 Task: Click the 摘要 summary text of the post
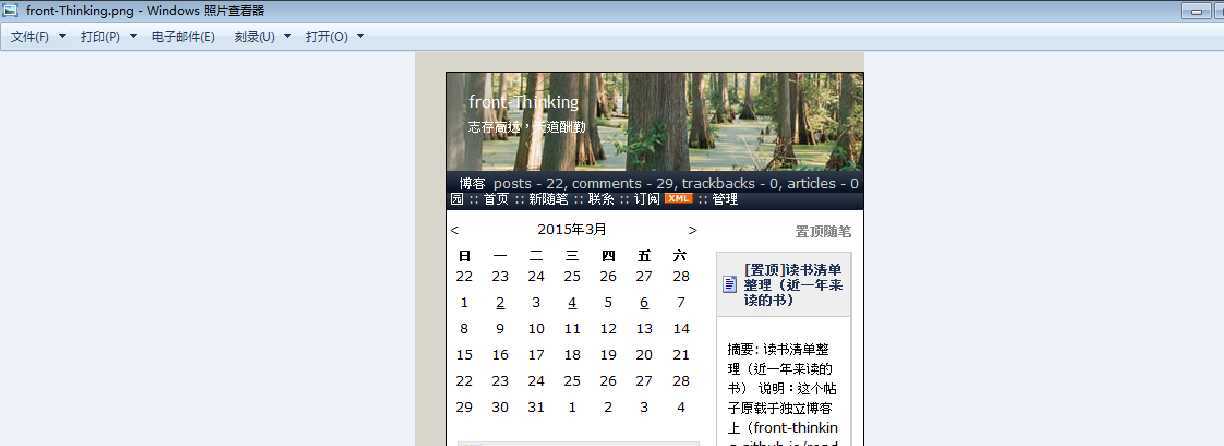tap(783, 394)
